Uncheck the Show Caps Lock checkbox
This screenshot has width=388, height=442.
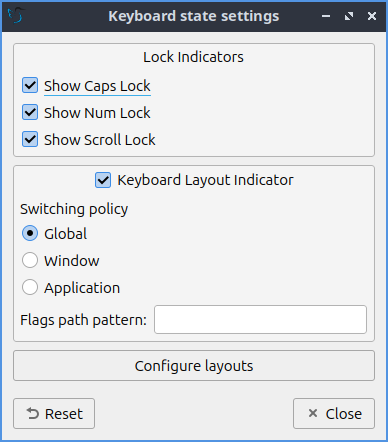[30, 85]
